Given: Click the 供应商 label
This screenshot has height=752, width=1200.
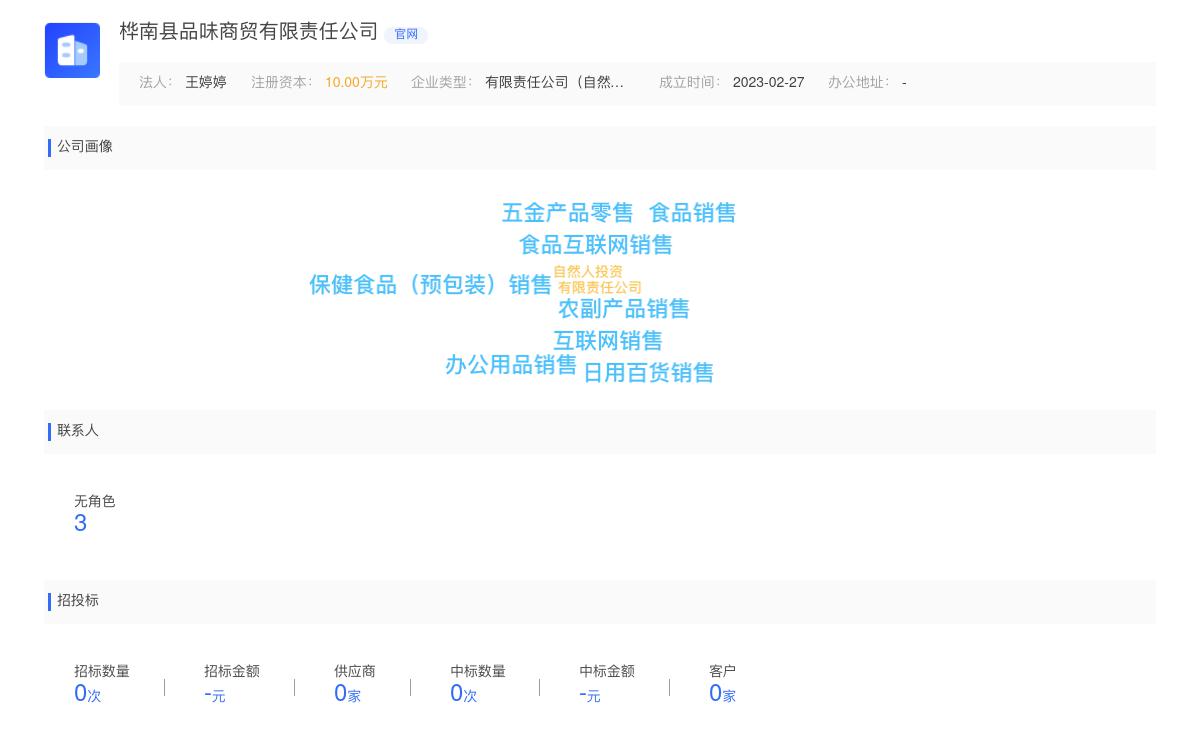Looking at the screenshot, I should (x=355, y=672).
